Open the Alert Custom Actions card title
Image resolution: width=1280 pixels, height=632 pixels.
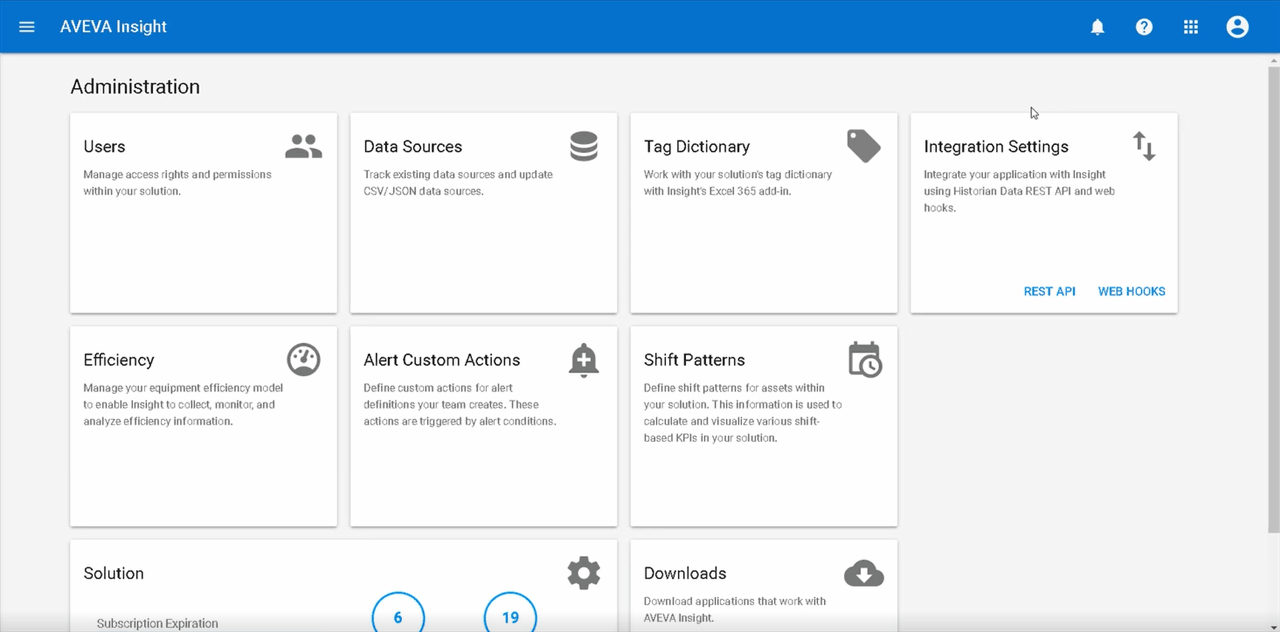click(x=442, y=359)
